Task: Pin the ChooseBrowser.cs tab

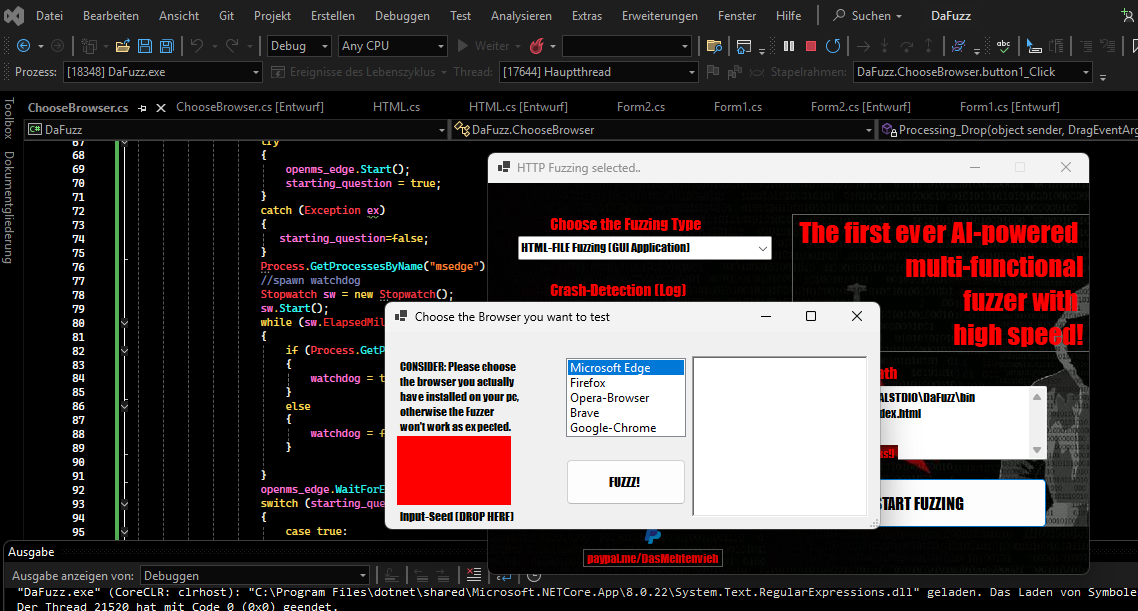Action: pyautogui.click(x=142, y=107)
